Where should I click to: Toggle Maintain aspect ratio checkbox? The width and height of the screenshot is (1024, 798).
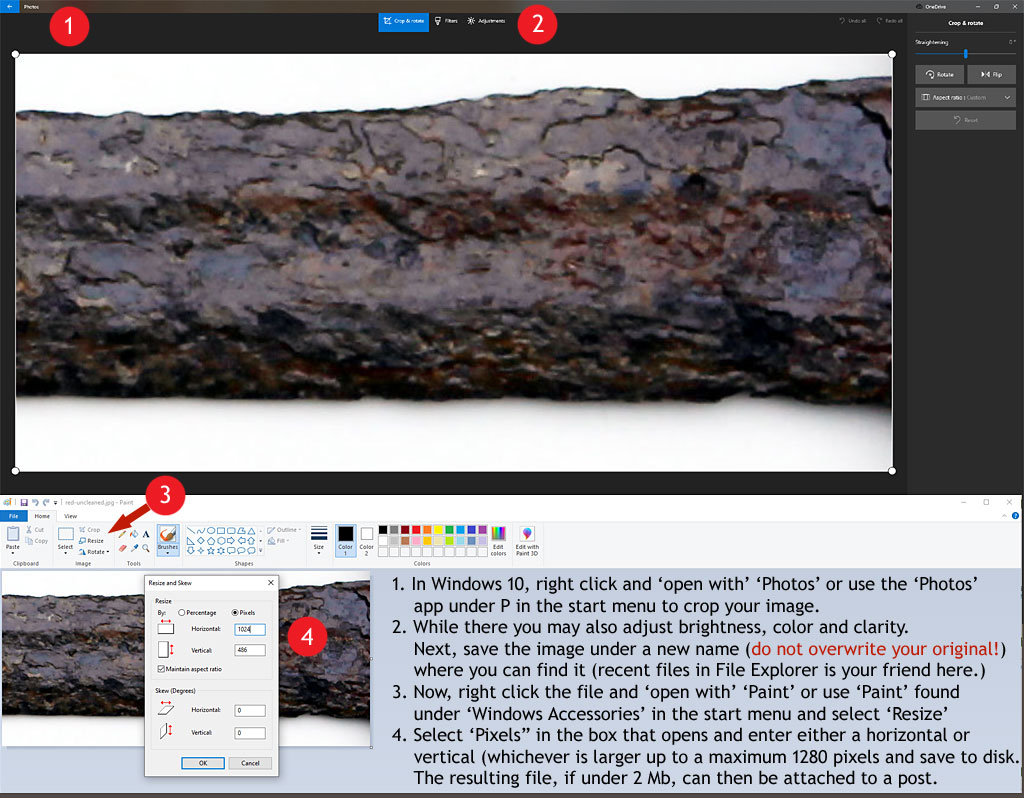point(161,669)
